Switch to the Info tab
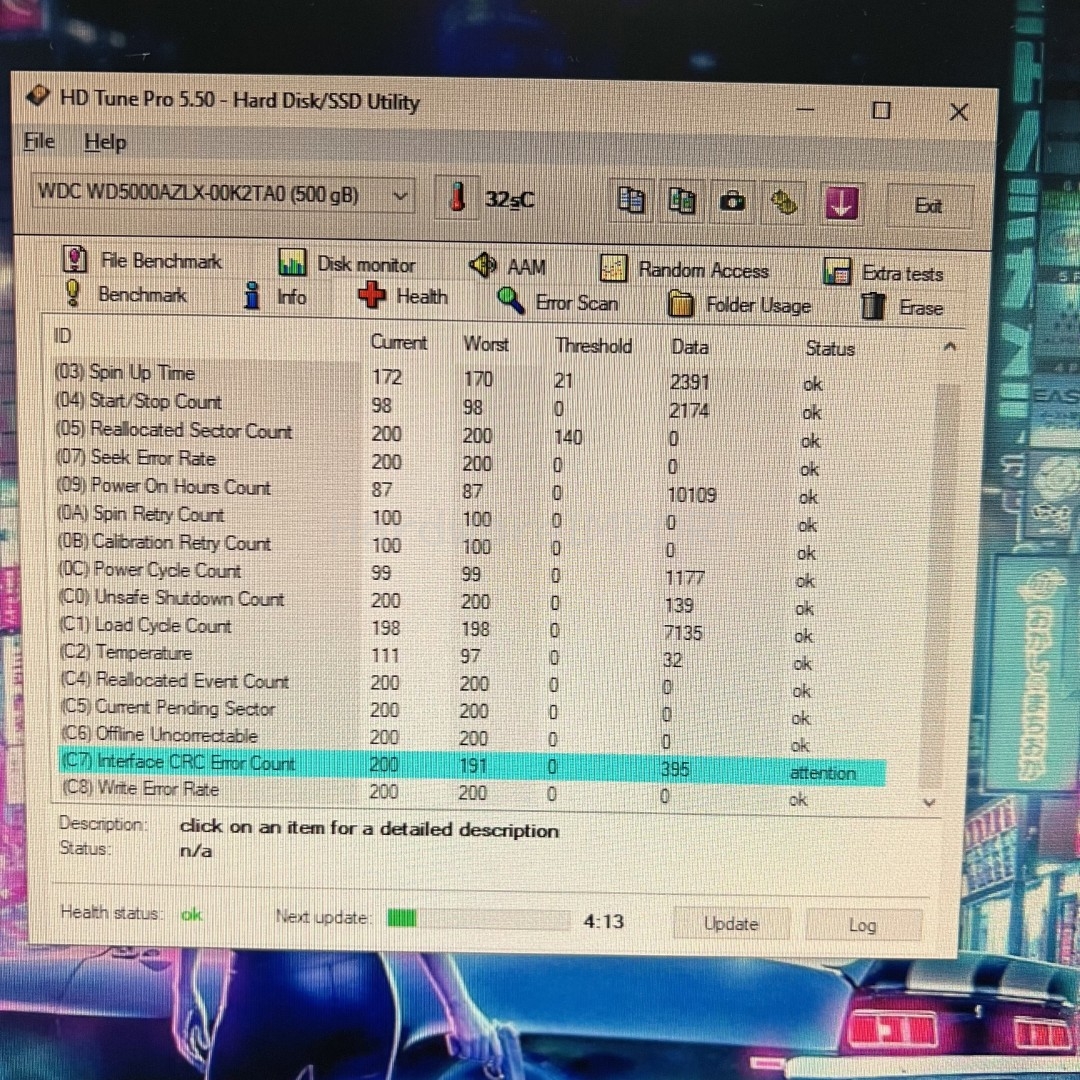The image size is (1080, 1080). (x=276, y=296)
